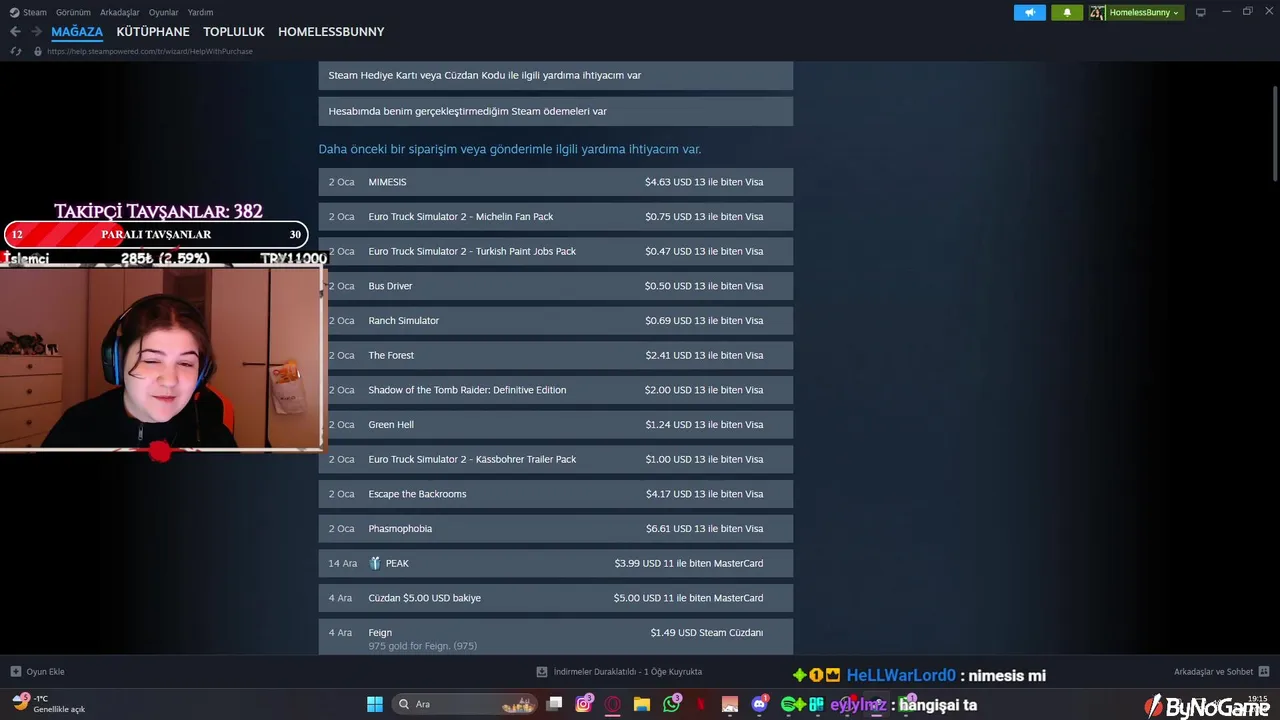Image resolution: width=1280 pixels, height=720 pixels.
Task: Open the PEAK purchase row
Action: [x=556, y=563]
